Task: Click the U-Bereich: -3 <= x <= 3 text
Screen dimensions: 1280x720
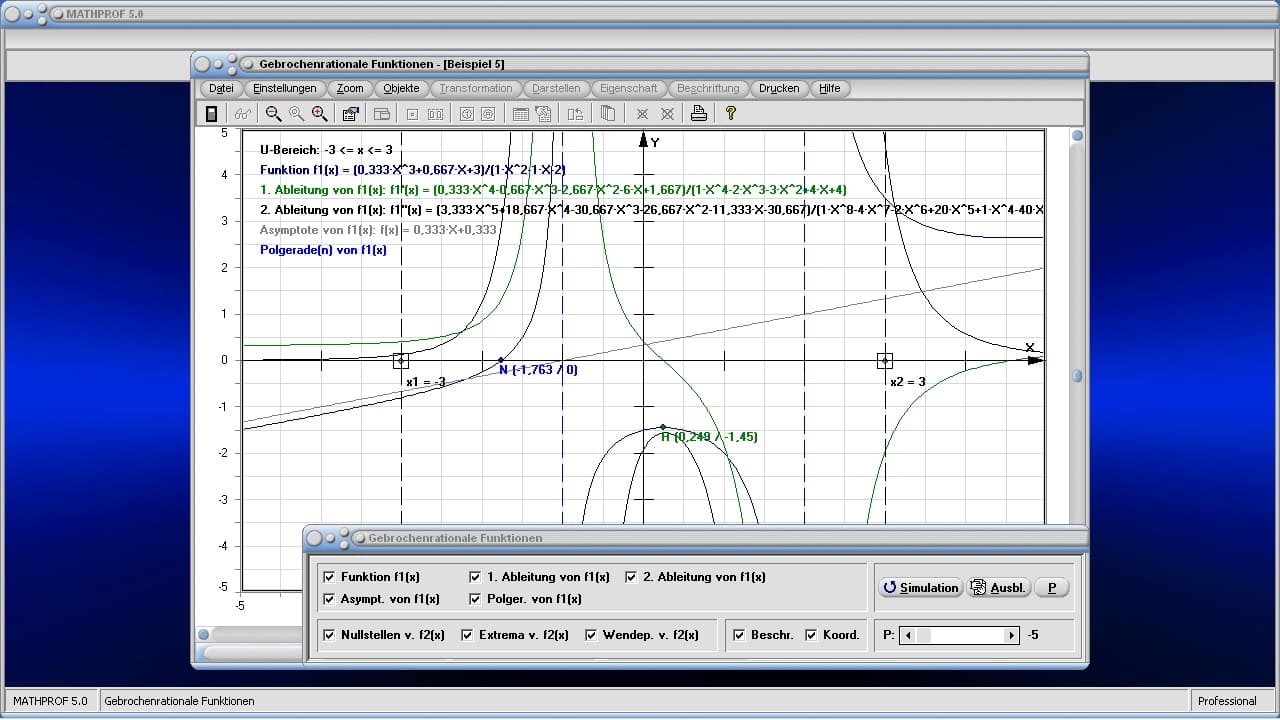Action: click(326, 150)
